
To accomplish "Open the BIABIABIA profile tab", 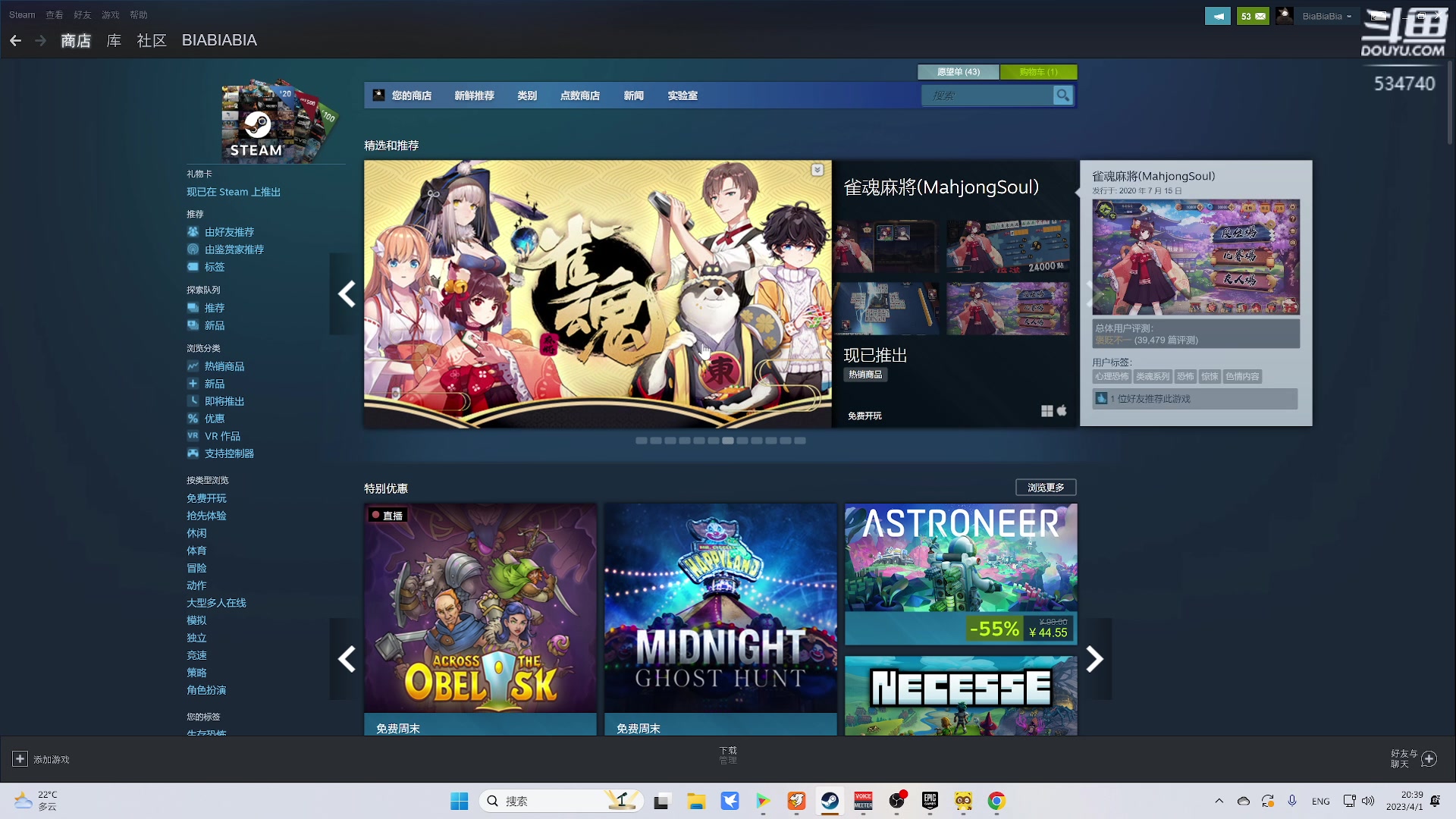I will pyautogui.click(x=219, y=41).
